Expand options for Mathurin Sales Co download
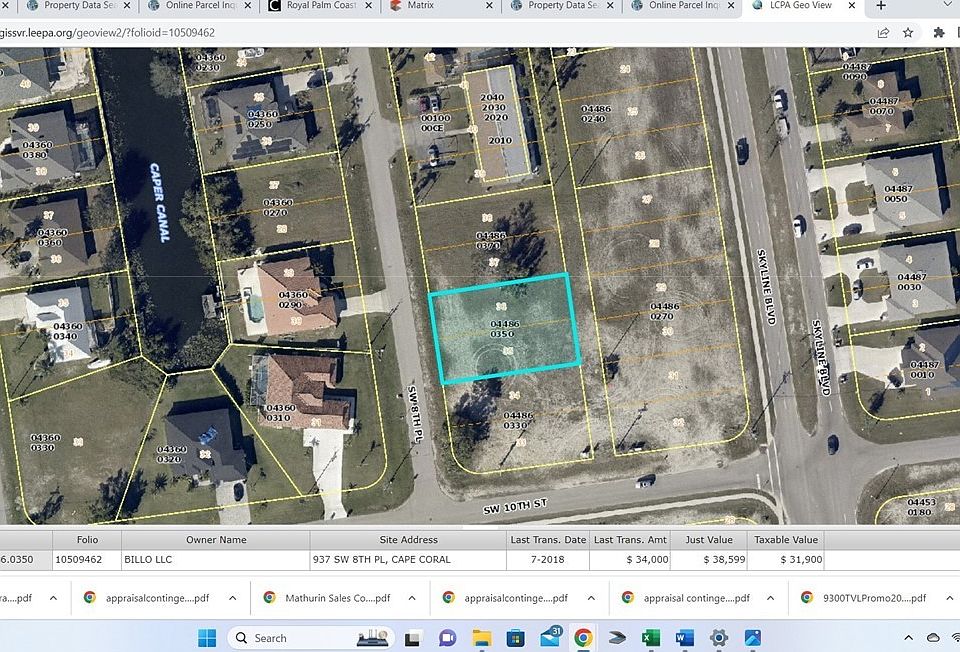The image size is (960, 652). (x=411, y=598)
